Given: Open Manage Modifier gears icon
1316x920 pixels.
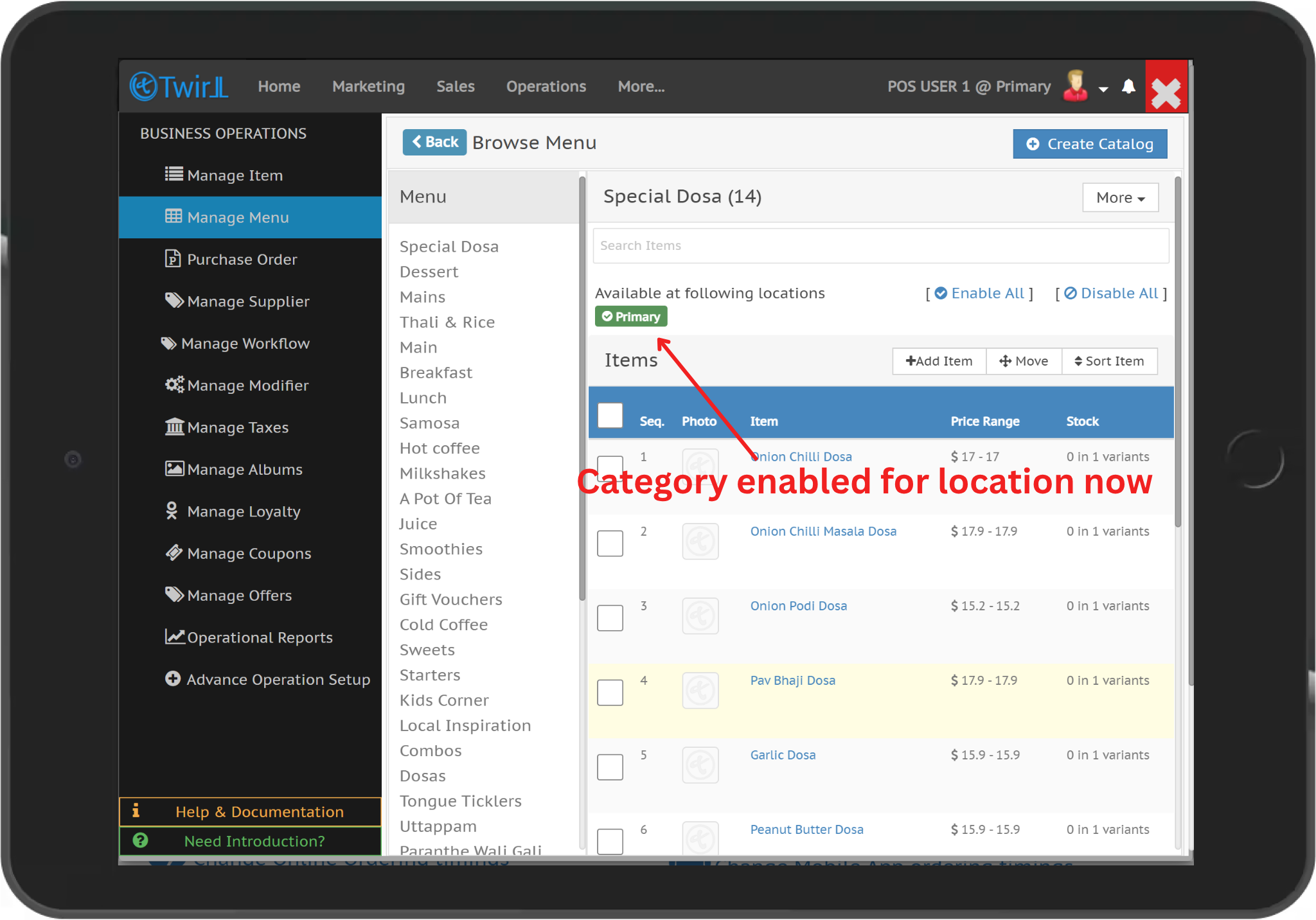Looking at the screenshot, I should (x=174, y=385).
